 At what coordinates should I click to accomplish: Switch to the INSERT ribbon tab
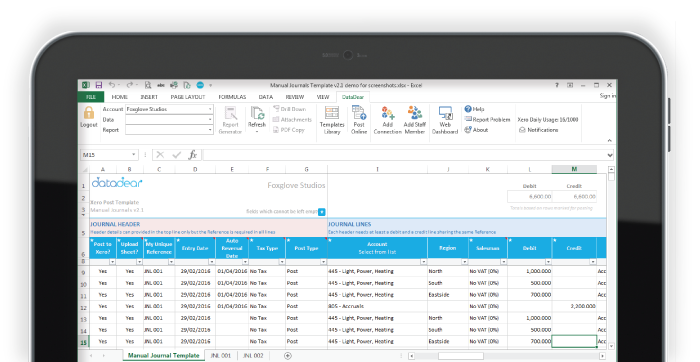point(149,97)
